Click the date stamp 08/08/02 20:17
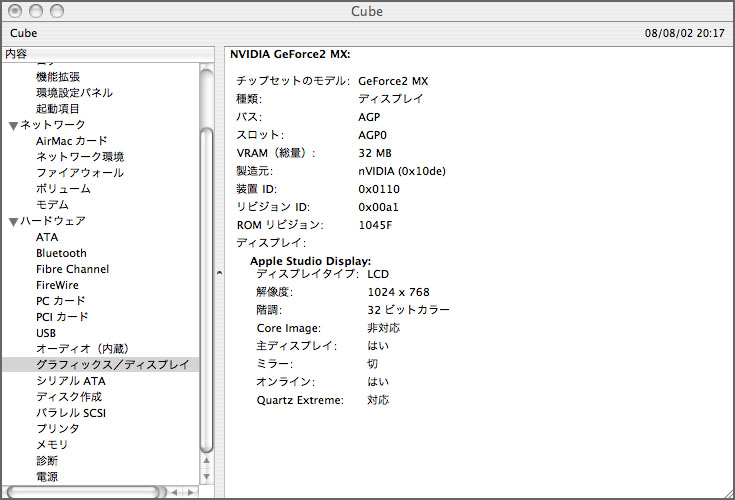This screenshot has height=500, width=735. pyautogui.click(x=684, y=33)
